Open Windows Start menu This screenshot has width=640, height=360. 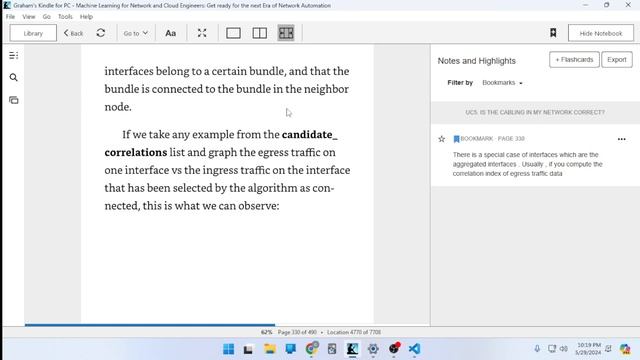pyautogui.click(x=229, y=349)
